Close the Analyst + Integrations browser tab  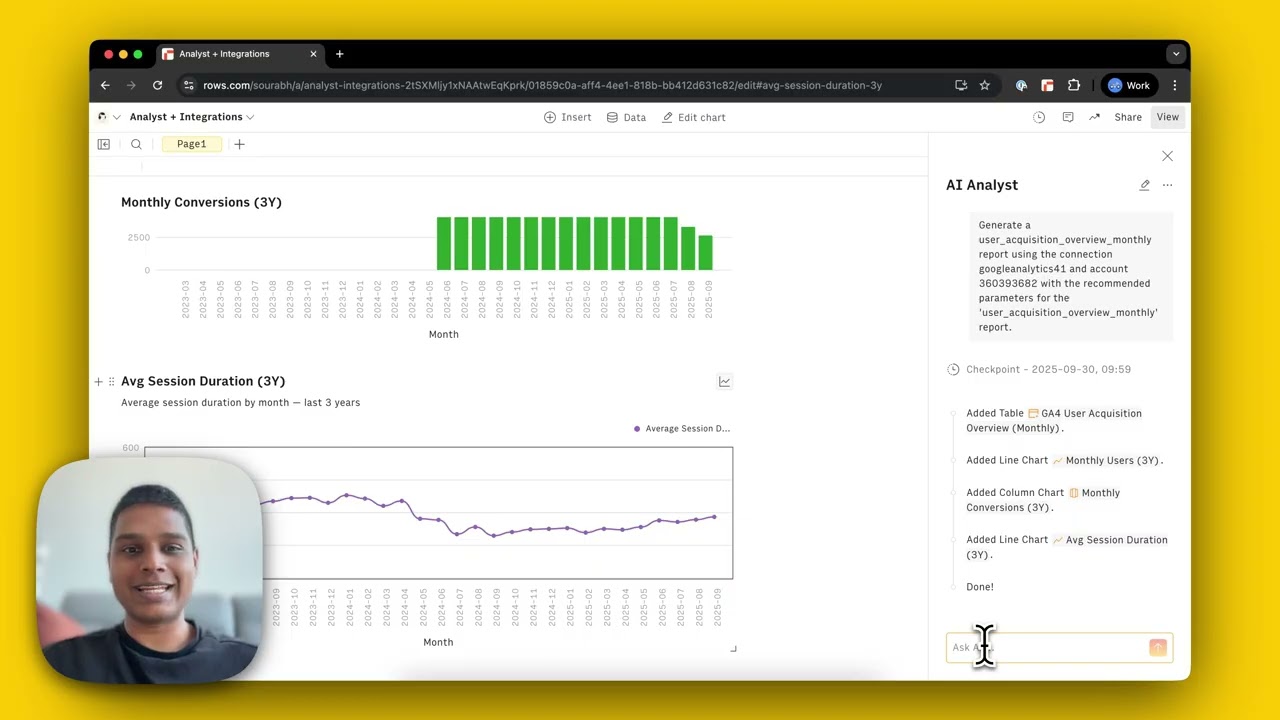313,54
